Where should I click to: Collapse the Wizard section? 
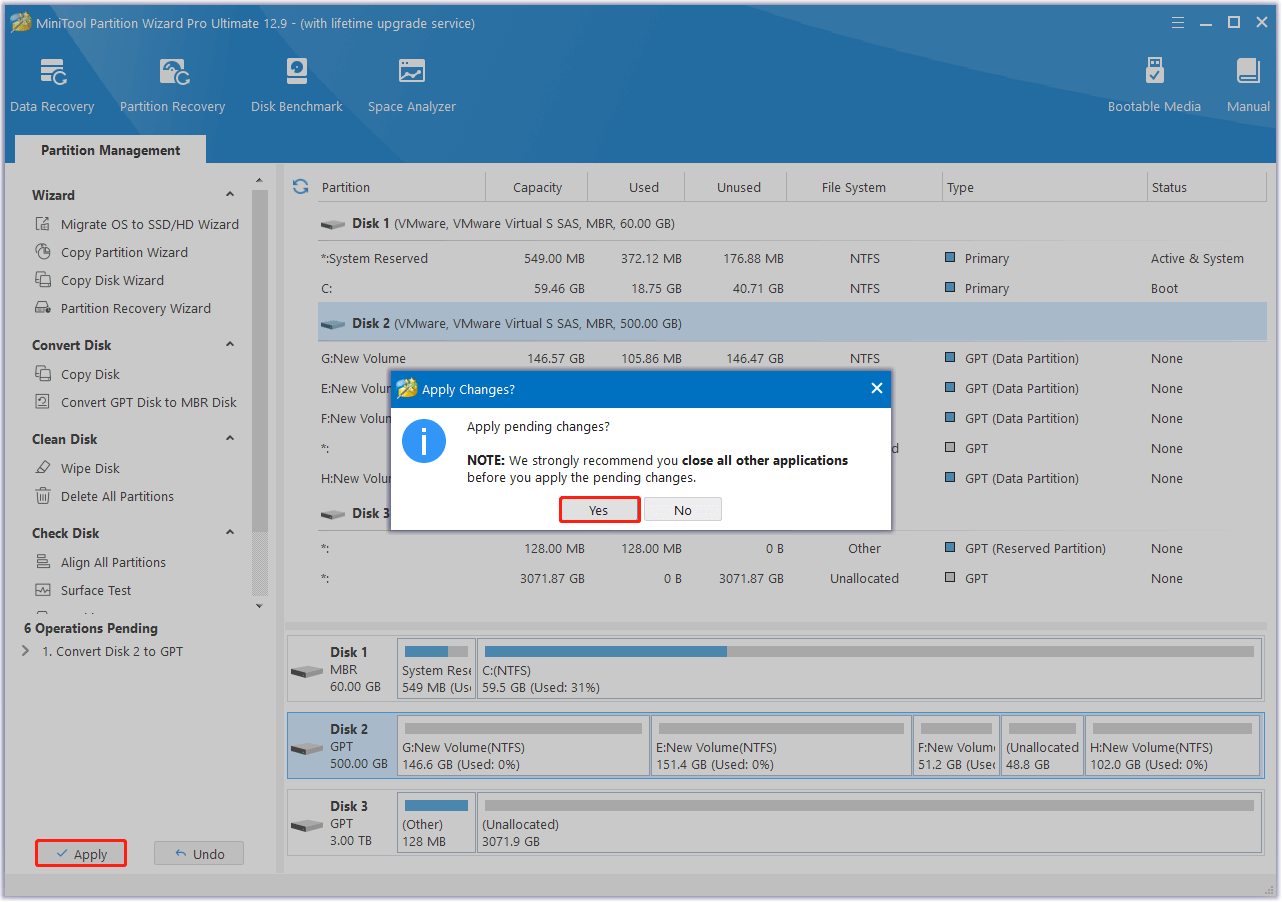(x=230, y=195)
